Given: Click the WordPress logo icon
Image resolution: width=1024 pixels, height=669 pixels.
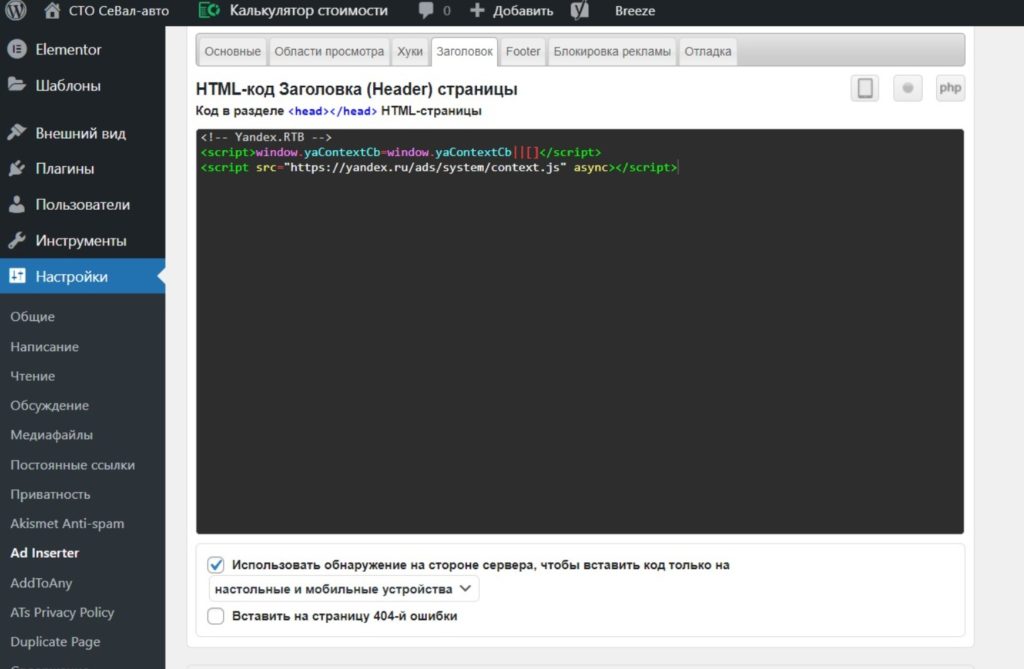Looking at the screenshot, I should pyautogui.click(x=16, y=10).
